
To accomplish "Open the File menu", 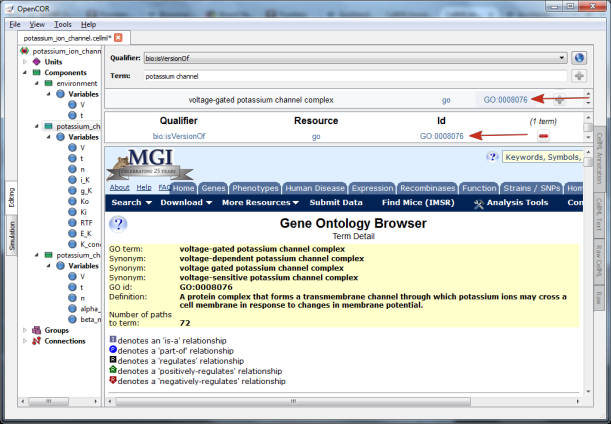I will pos(15,24).
